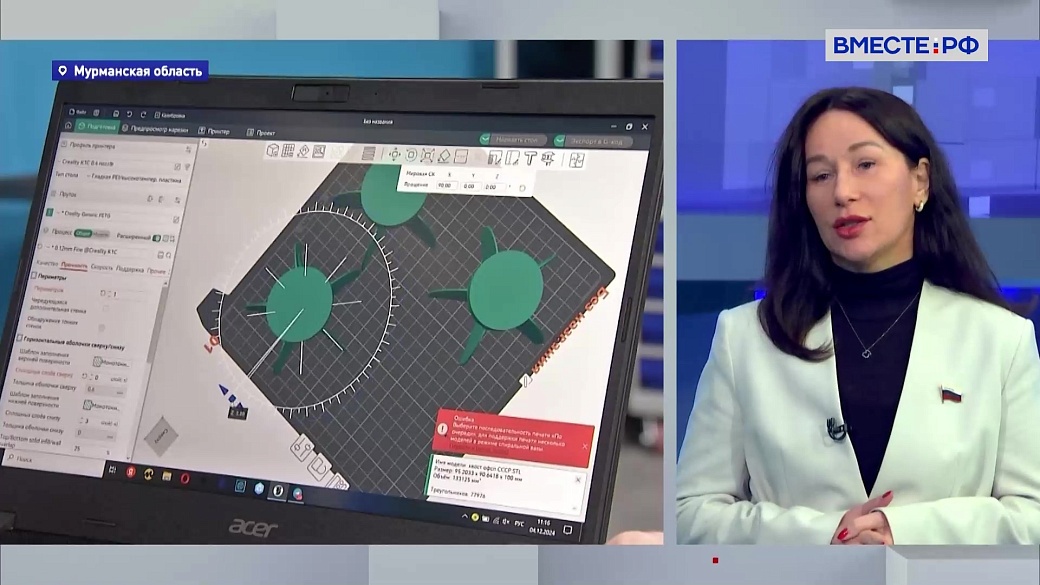Open Opera browser from the Windows taskbar
This screenshot has height=585, width=1040.
pos(185,478)
